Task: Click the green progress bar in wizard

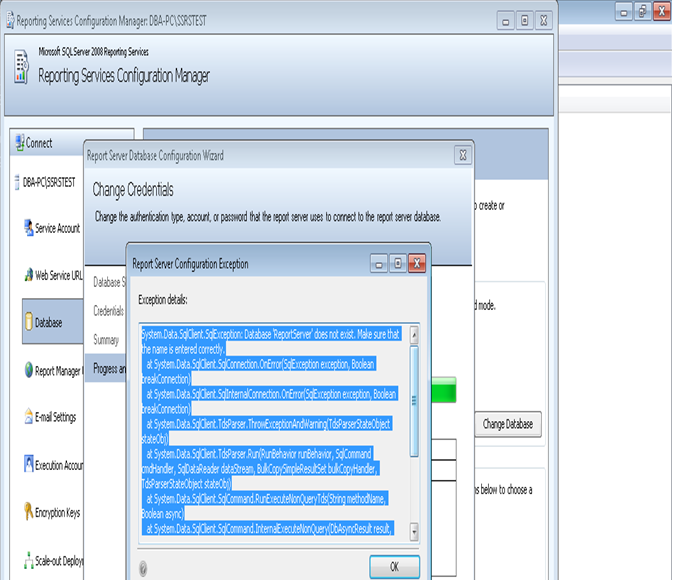Action: coord(444,387)
